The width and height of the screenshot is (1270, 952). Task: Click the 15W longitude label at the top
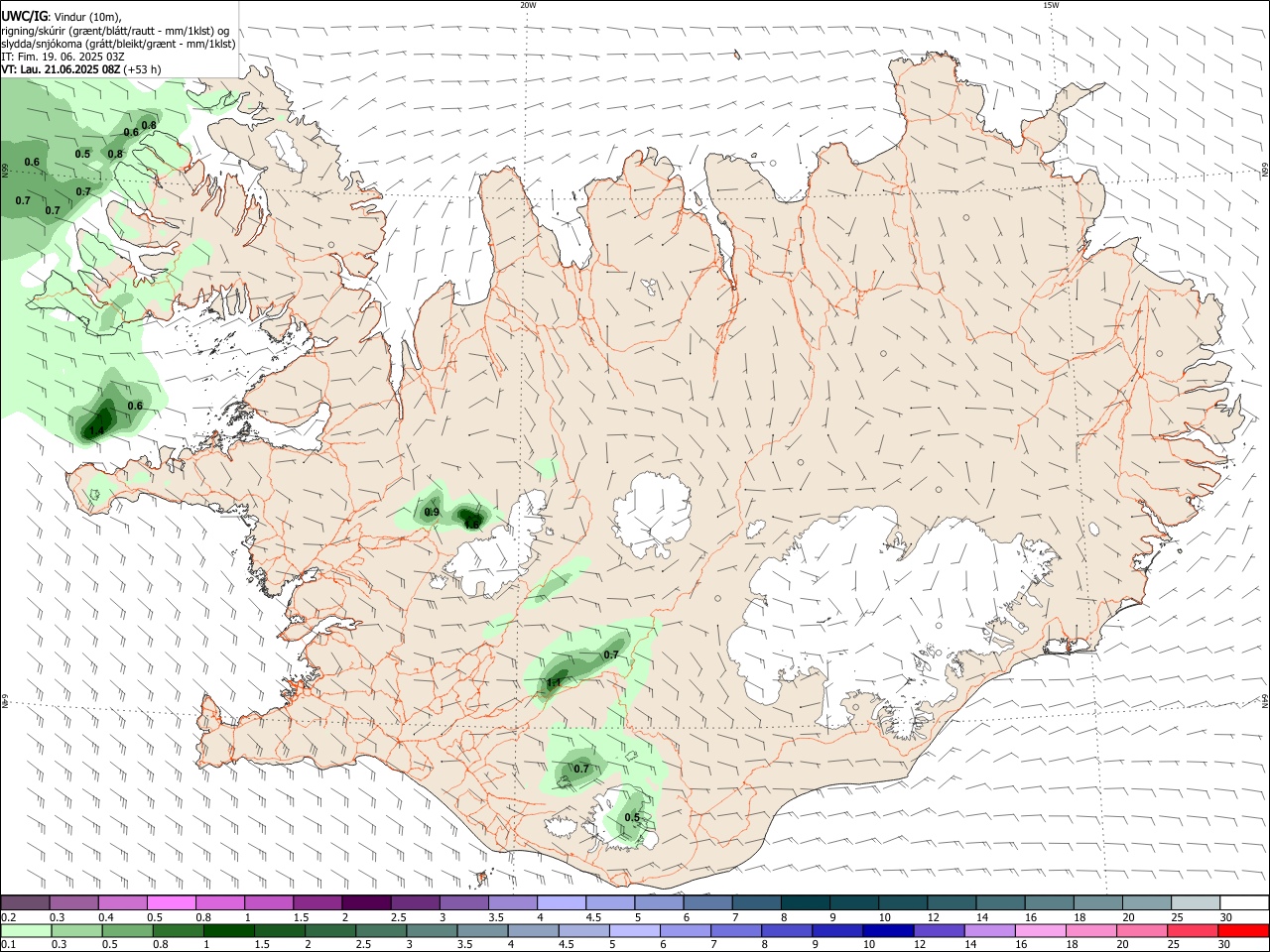pos(1051,5)
